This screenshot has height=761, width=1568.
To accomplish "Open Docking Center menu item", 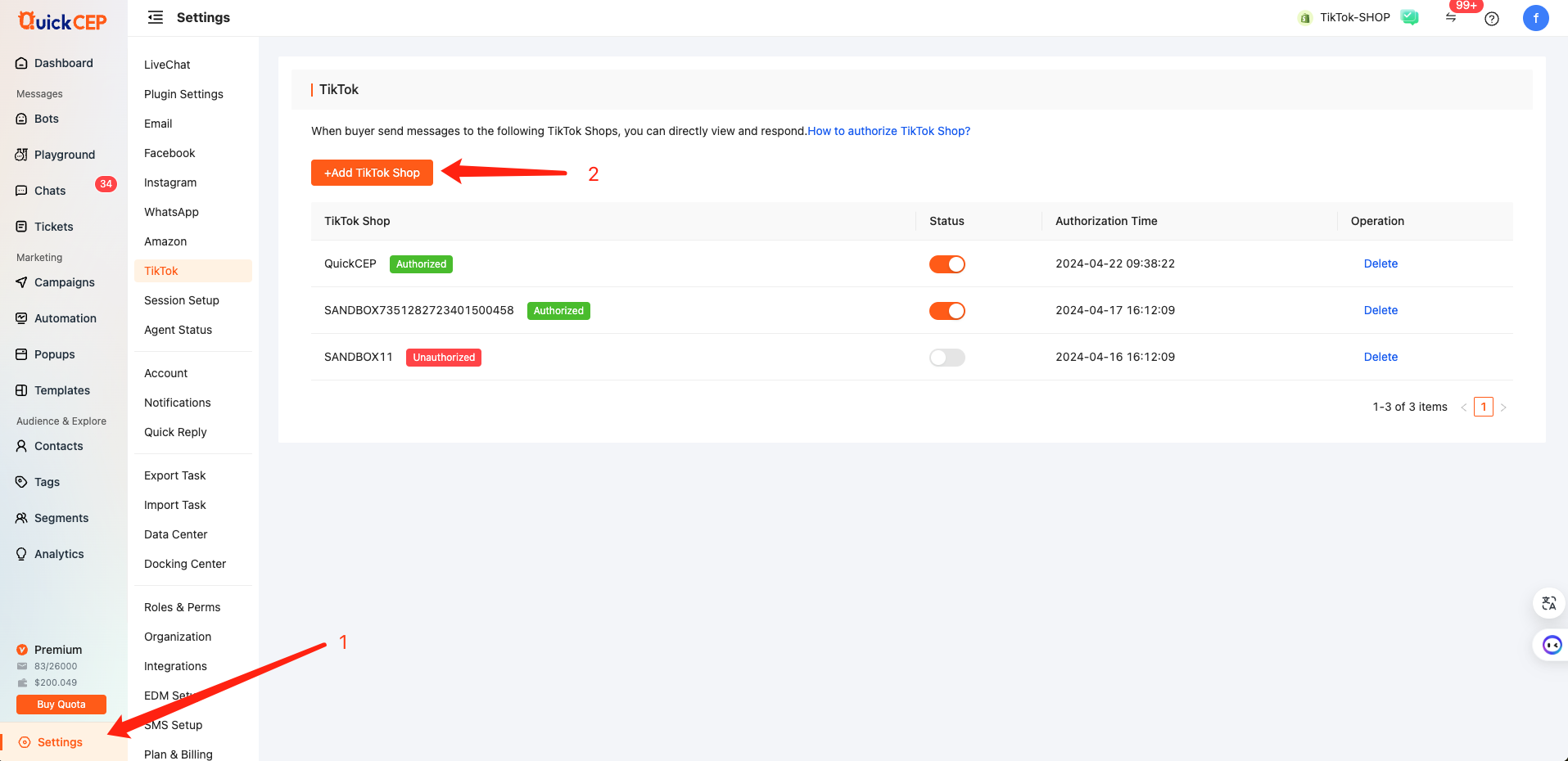I will pos(185,564).
